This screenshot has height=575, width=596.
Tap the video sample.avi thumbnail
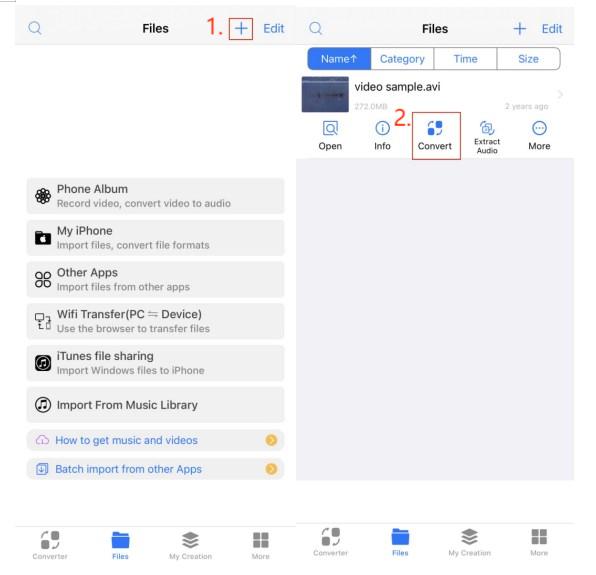point(325,94)
